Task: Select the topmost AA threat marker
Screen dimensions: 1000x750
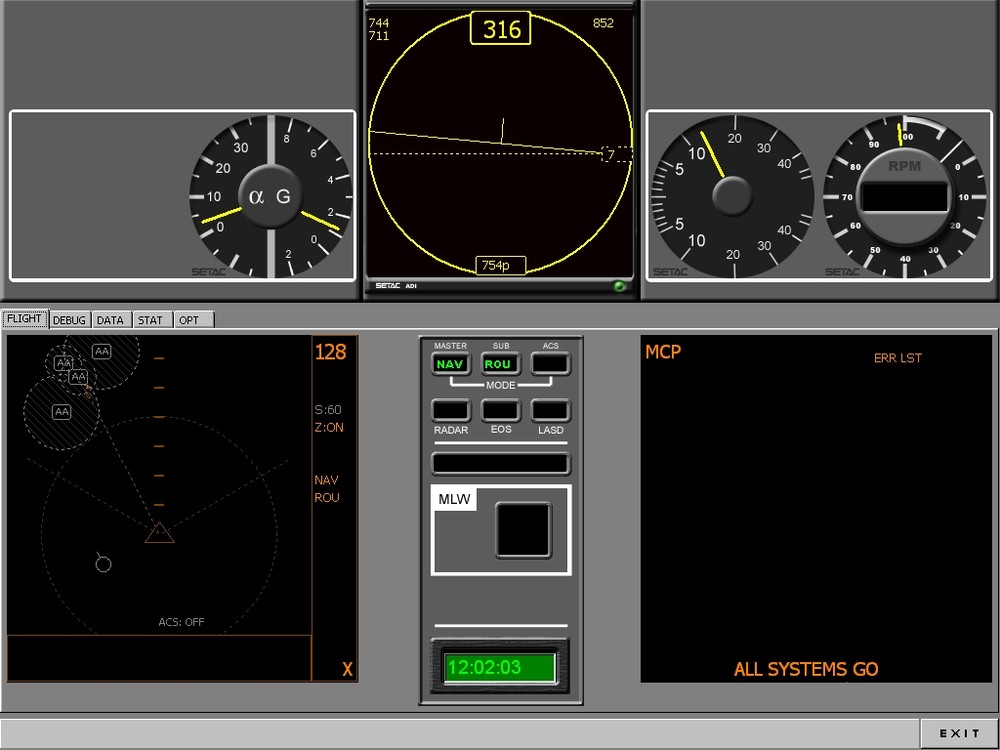Action: (x=101, y=351)
